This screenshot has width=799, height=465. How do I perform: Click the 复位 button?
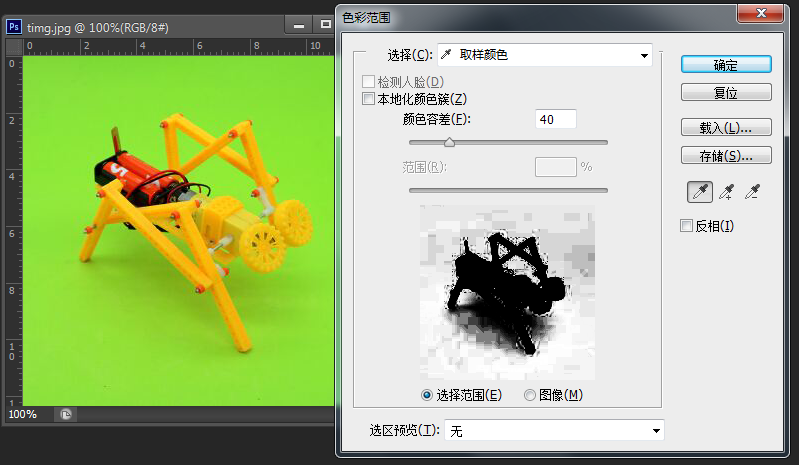726,93
